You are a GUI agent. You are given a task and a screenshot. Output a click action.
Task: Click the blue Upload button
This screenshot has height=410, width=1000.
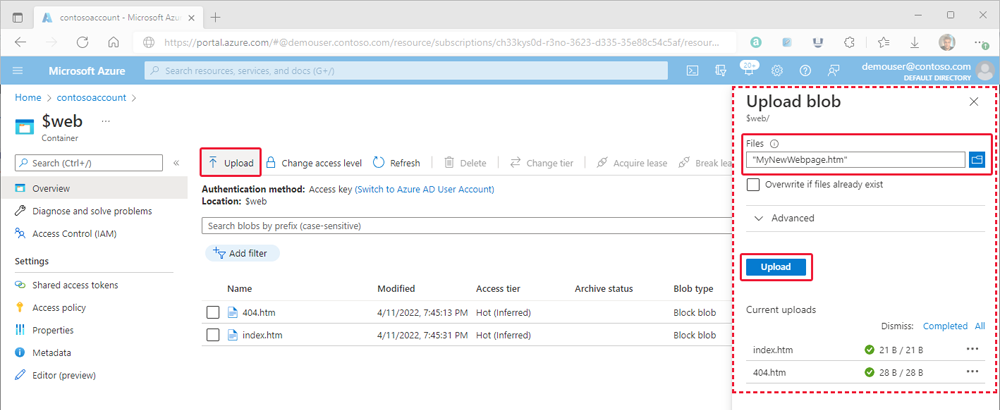tap(776, 267)
